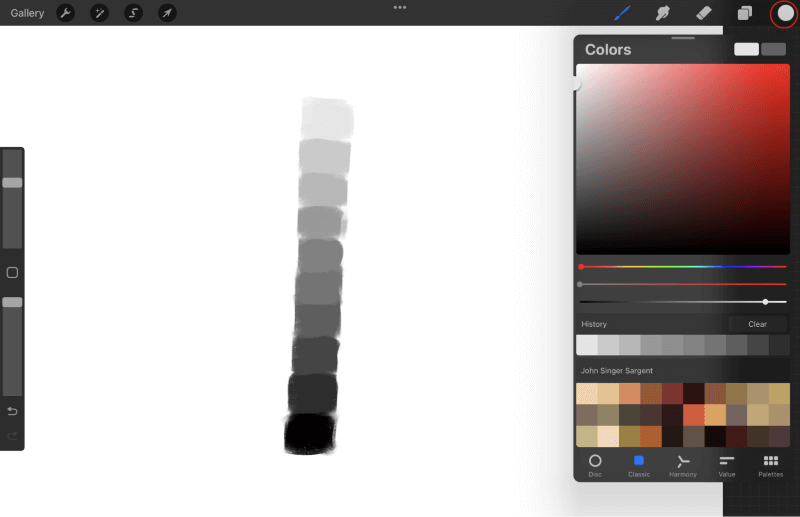Screen dimensions: 800x517
Task: Activate the Transform arrow tool
Action: (x=167, y=13)
